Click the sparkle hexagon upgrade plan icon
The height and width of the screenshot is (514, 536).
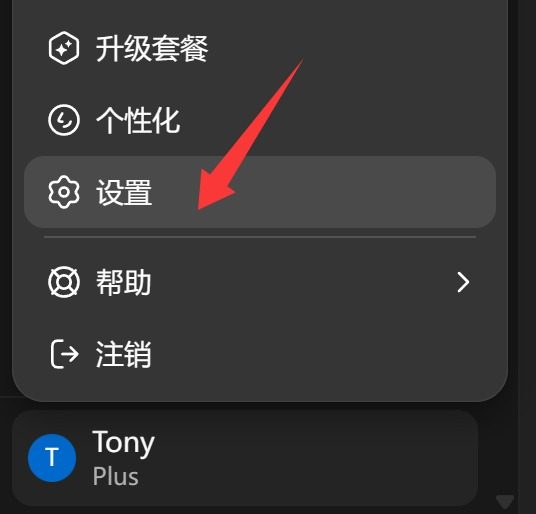[x=64, y=48]
